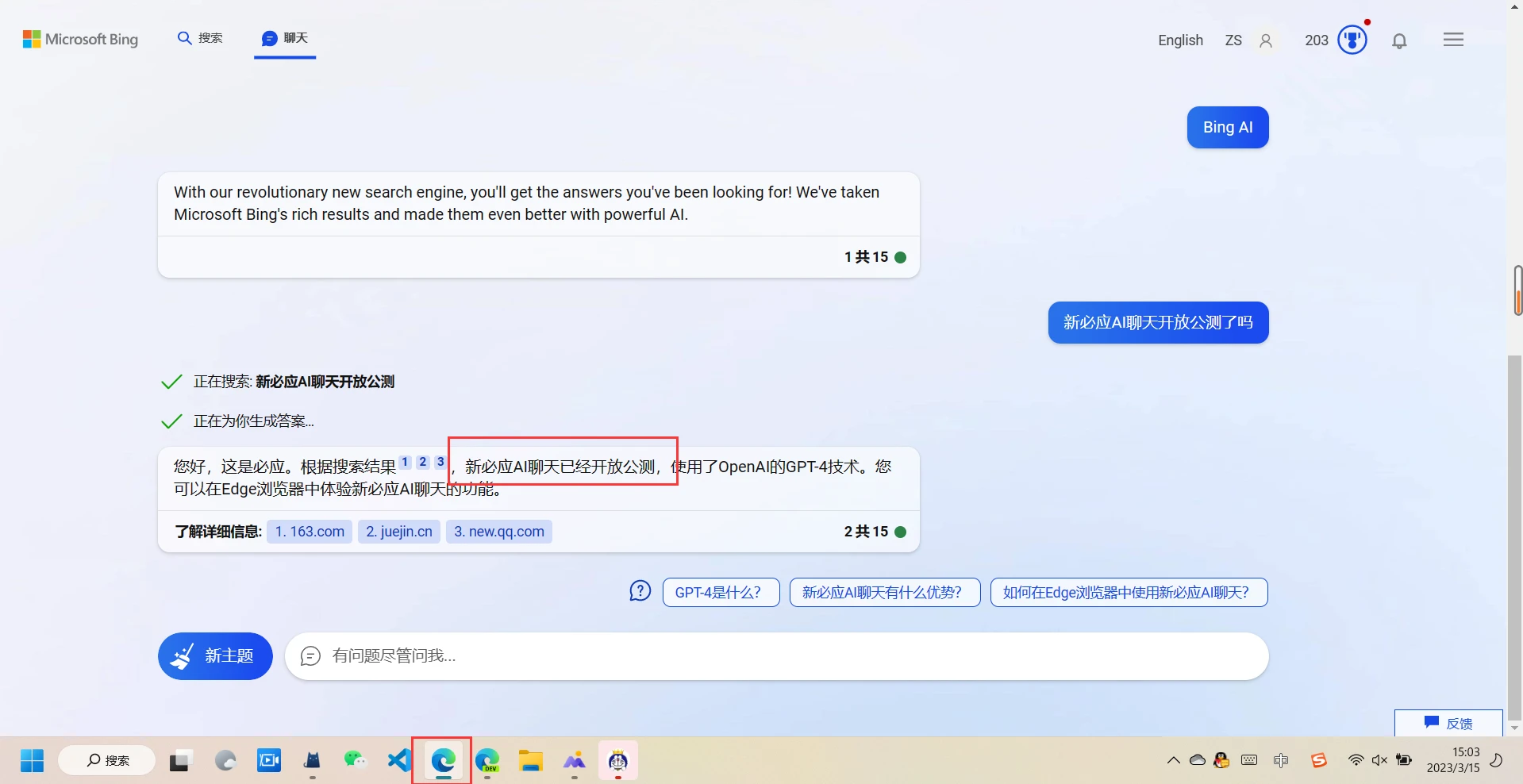Open the purple mountain app on taskbar
1523x784 pixels.
[x=574, y=760]
